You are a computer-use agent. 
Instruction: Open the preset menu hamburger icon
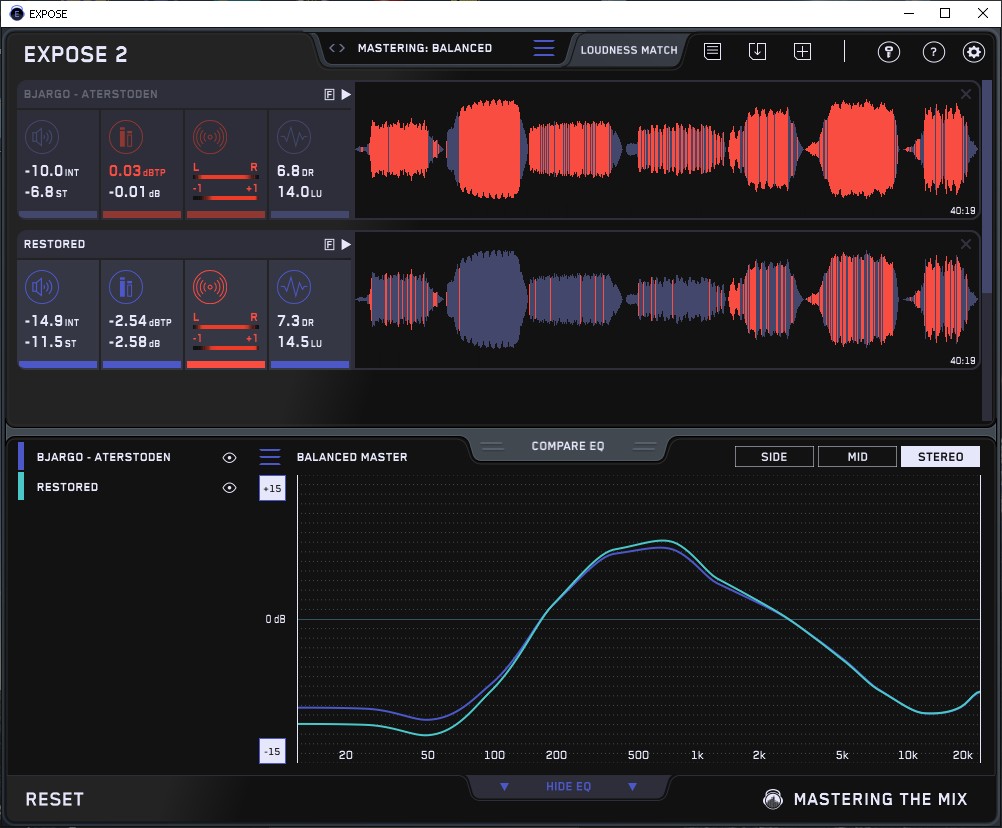click(x=544, y=49)
